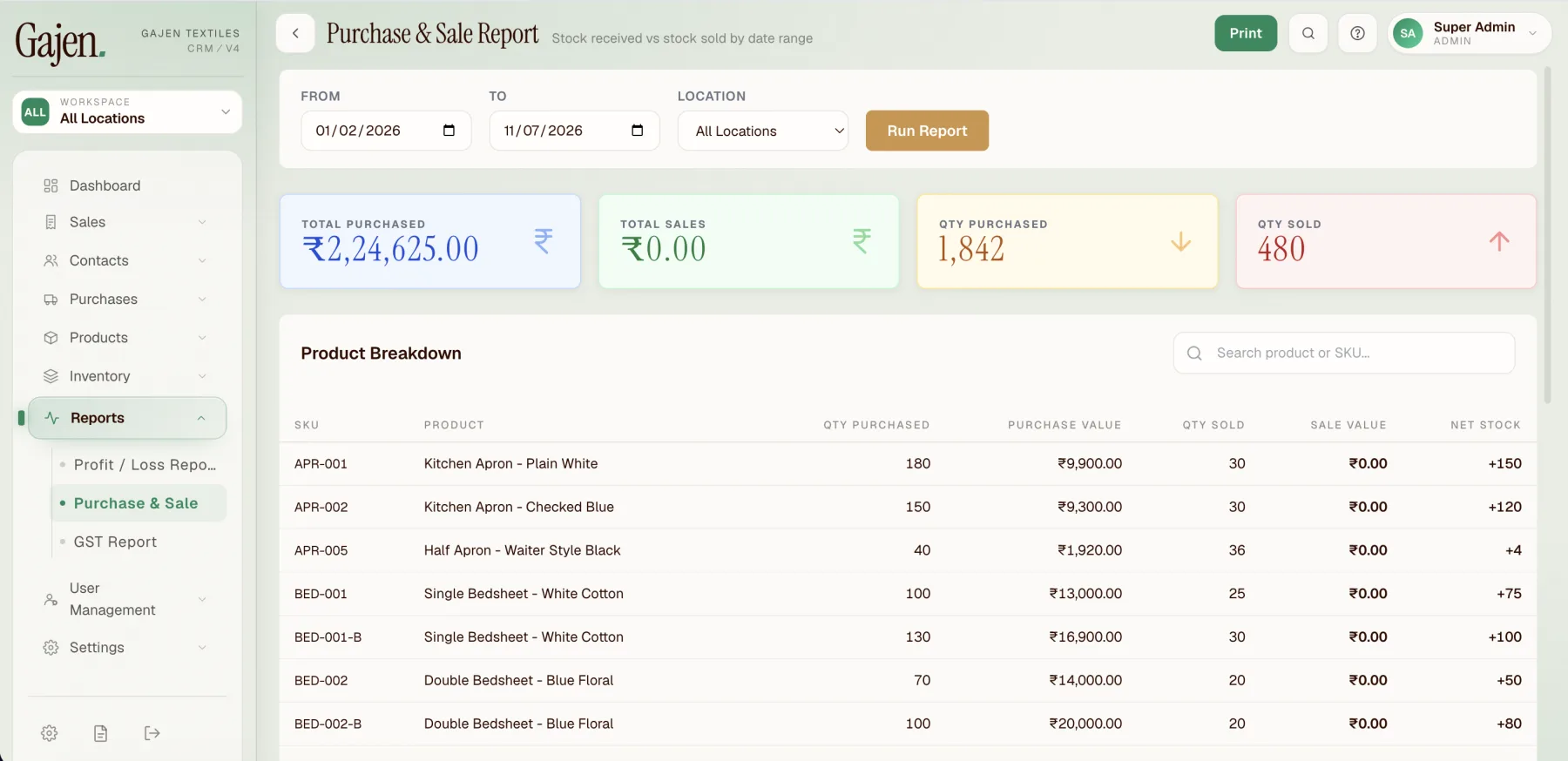
Task: Click the ALL workspace badge icon
Action: pyautogui.click(x=35, y=111)
